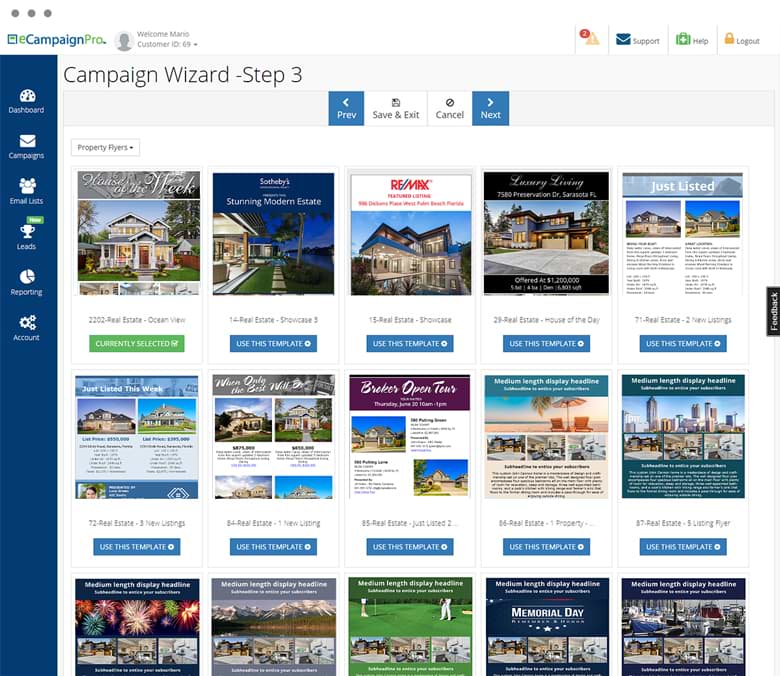Viewport: 780px width, 676px height.
Task: Go to previous step with Prev
Action: coord(346,108)
